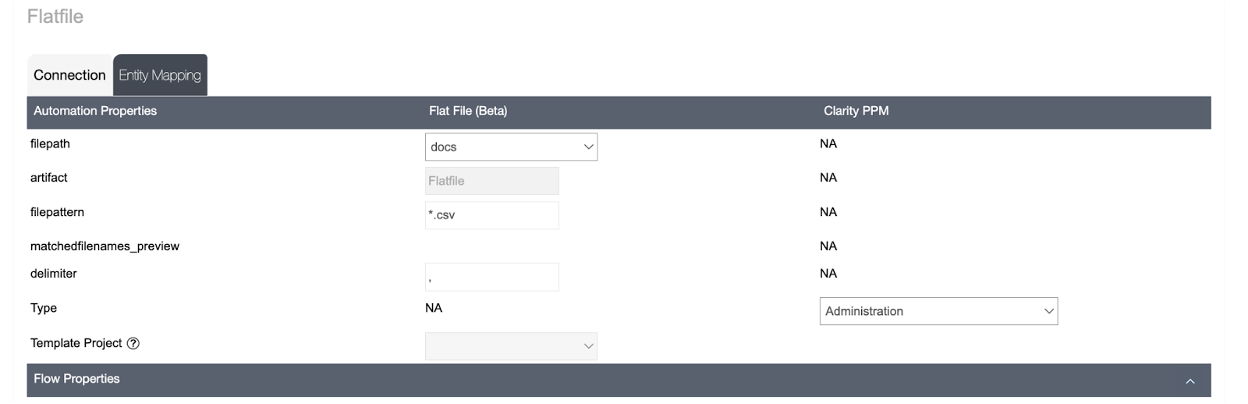
Task: Open the Template Project dropdown
Action: (x=511, y=346)
